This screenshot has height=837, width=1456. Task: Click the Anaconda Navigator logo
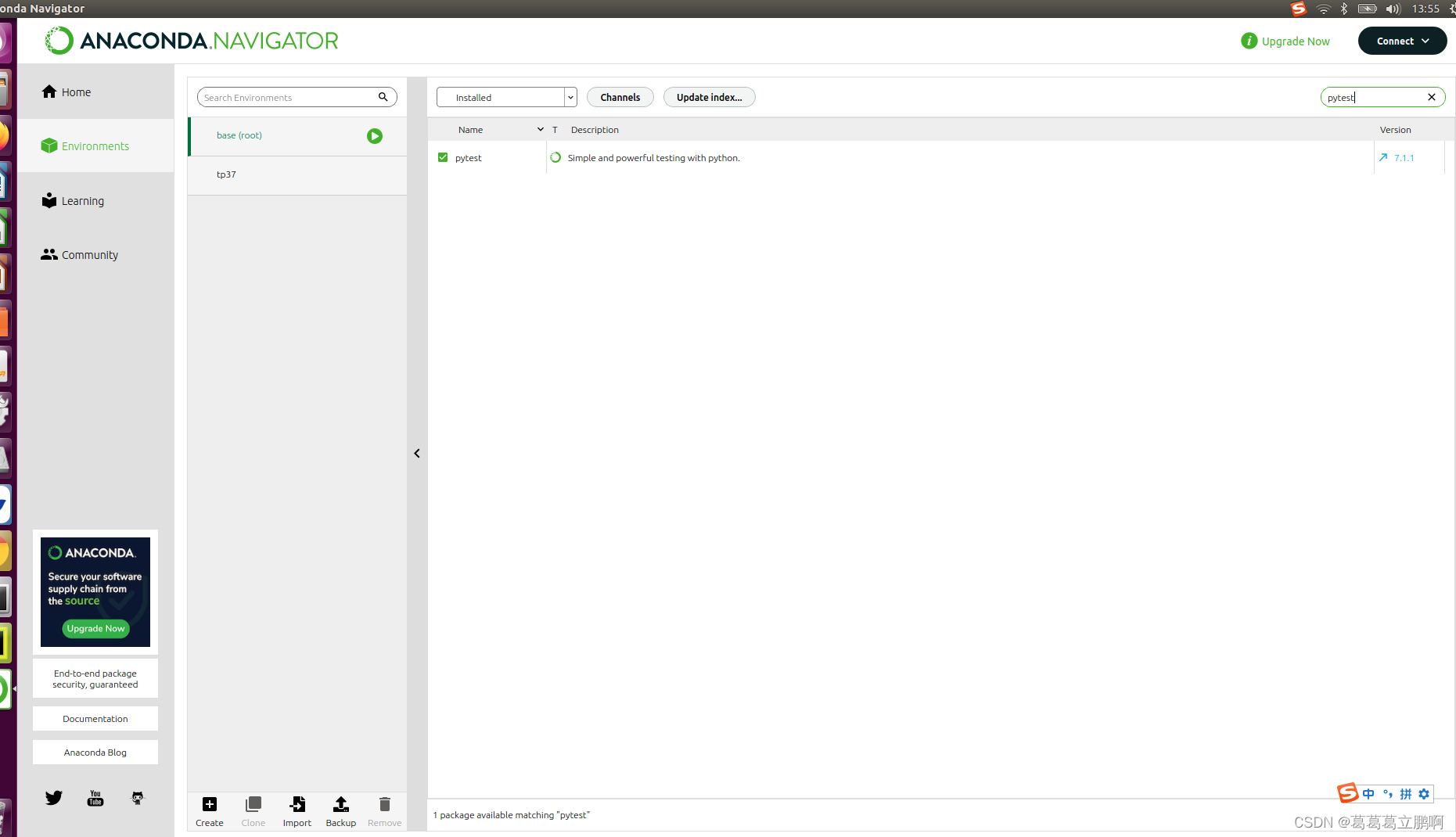tap(192, 41)
